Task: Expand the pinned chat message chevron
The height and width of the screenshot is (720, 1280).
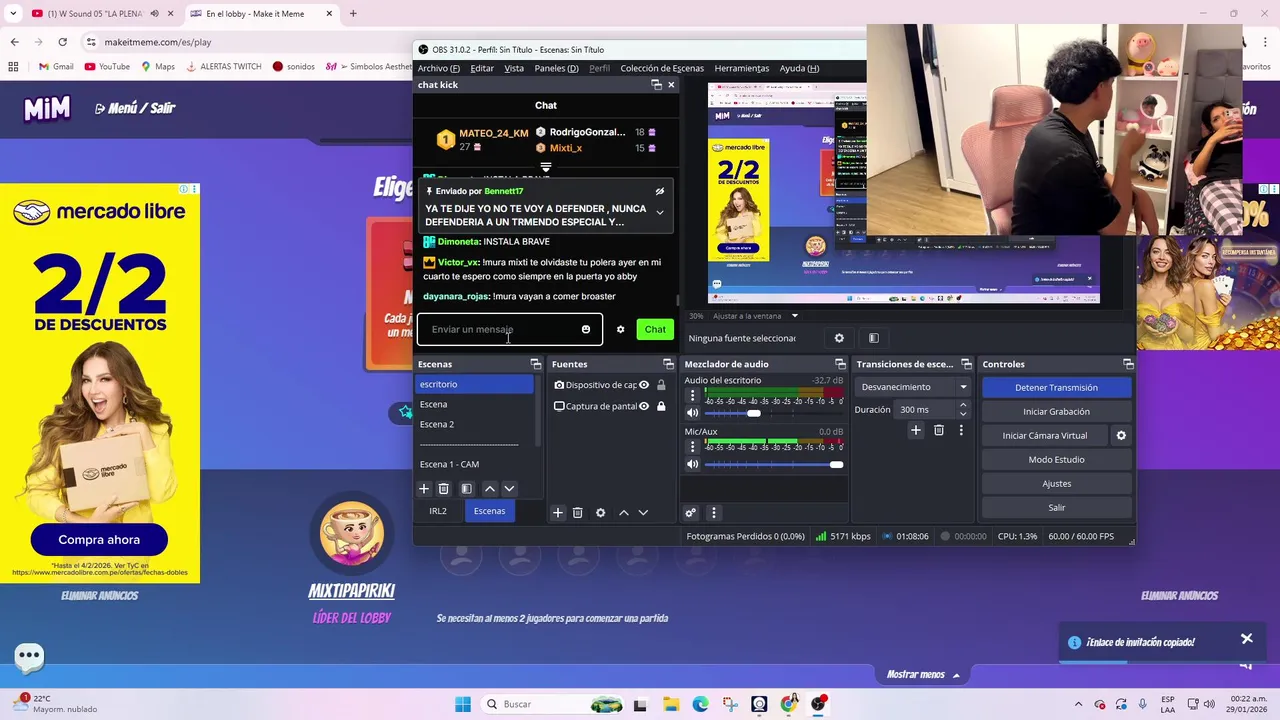Action: coord(659,212)
